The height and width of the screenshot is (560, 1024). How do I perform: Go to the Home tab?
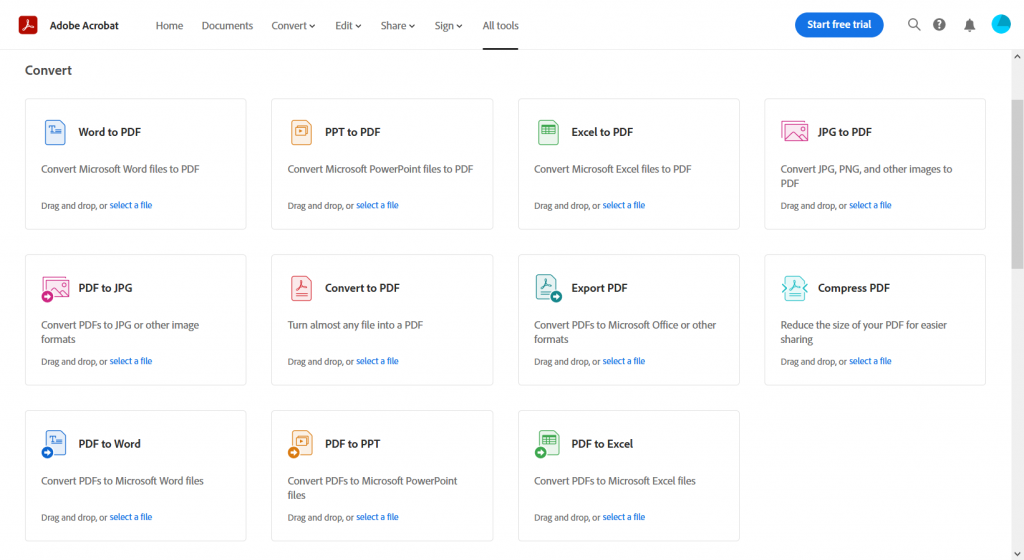click(169, 25)
